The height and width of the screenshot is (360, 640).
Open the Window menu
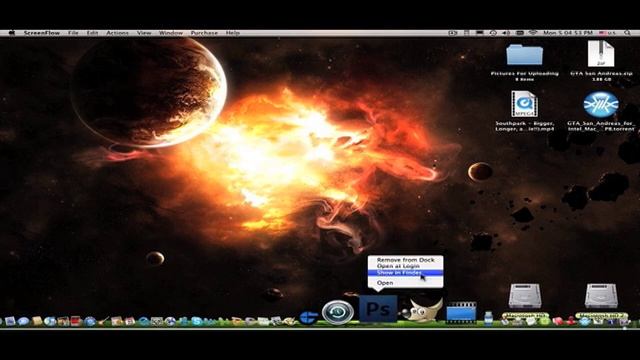click(171, 33)
